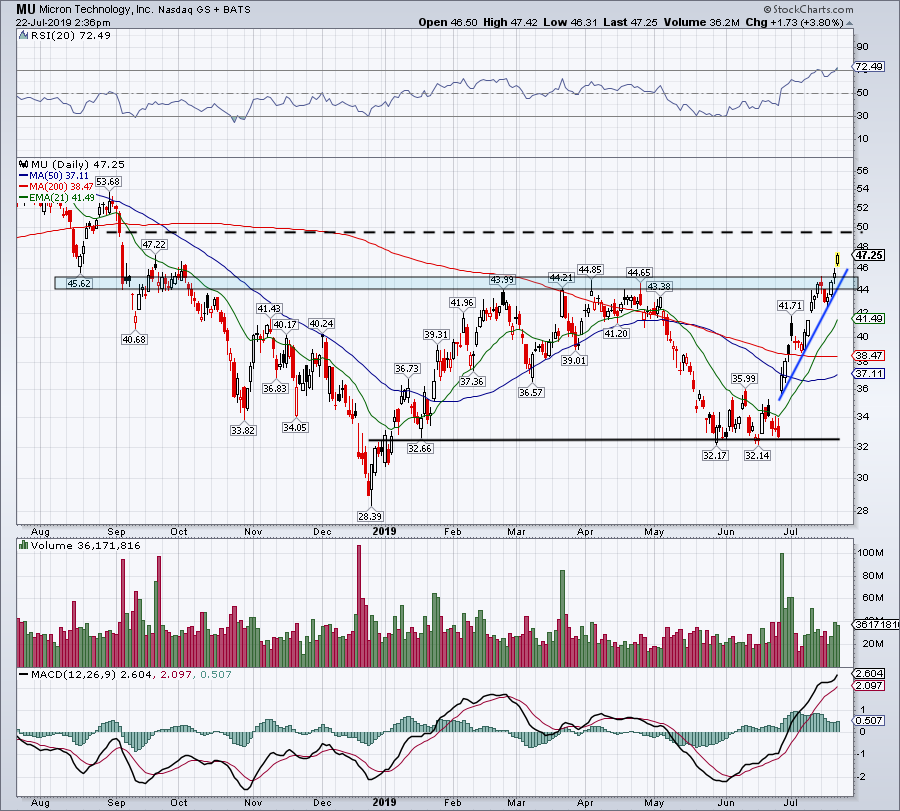
Task: Click the 72.49 RSI value tag on right axis
Action: coord(869,67)
